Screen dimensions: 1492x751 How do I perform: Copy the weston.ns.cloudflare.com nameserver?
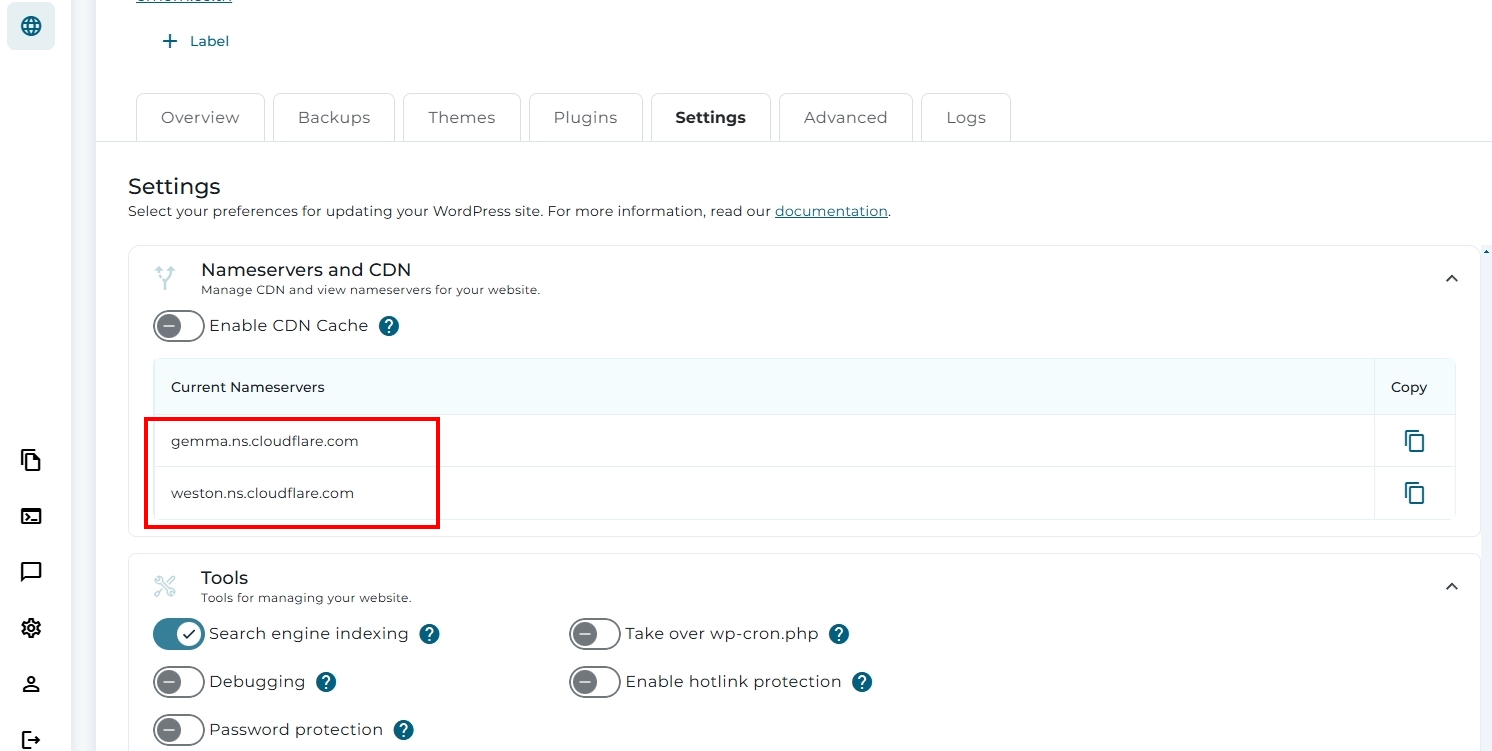click(1414, 493)
